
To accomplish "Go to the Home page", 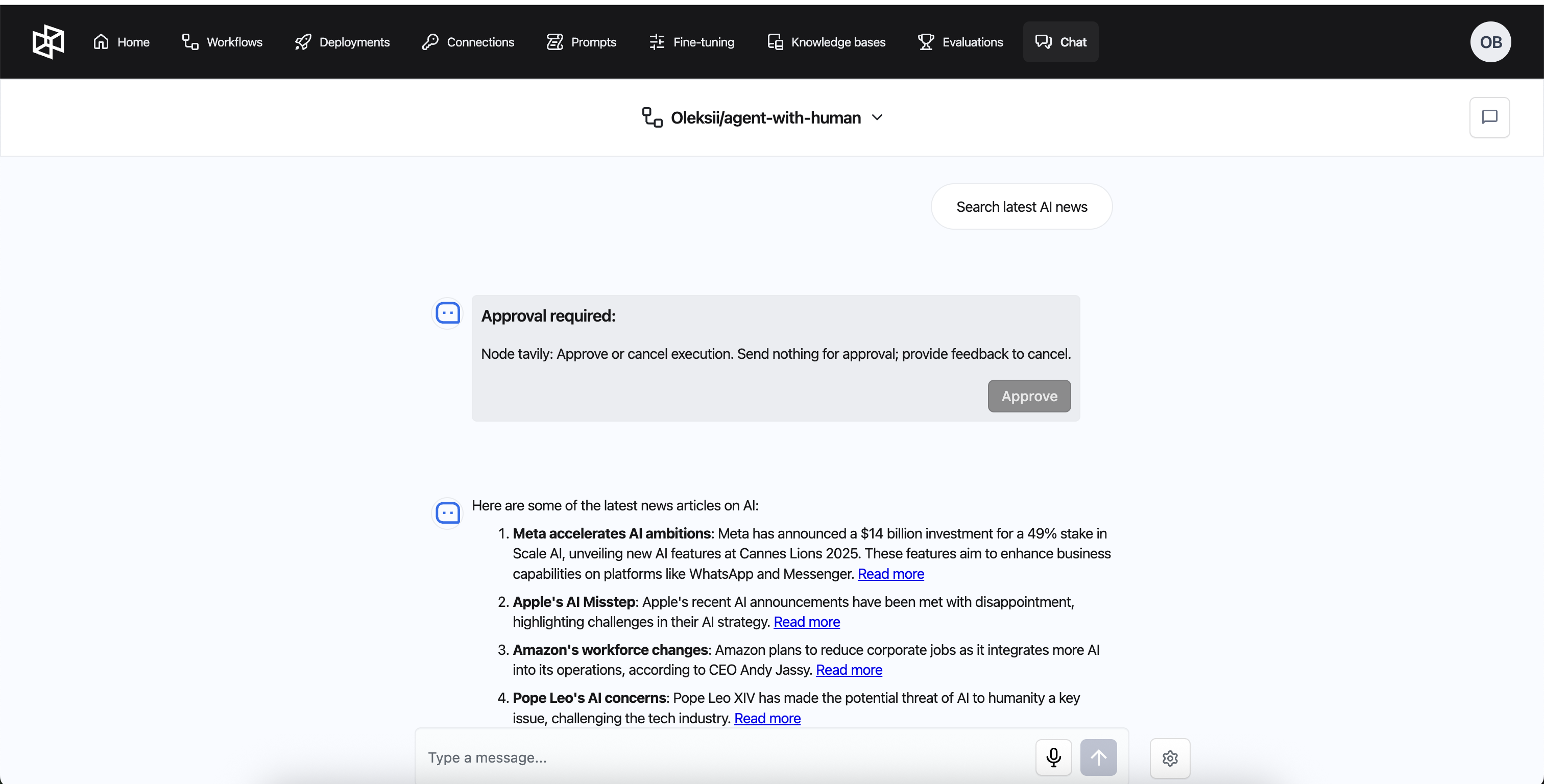I will pos(122,42).
